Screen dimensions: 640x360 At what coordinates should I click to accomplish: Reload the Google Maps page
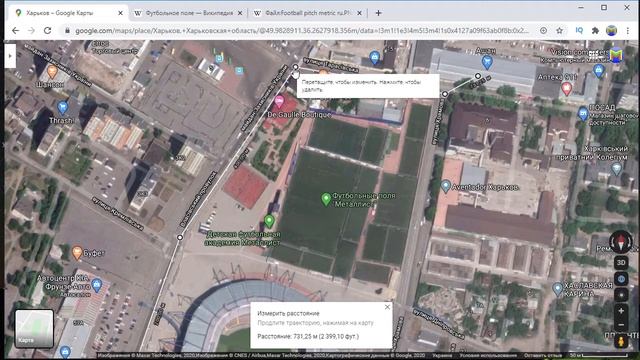47,31
